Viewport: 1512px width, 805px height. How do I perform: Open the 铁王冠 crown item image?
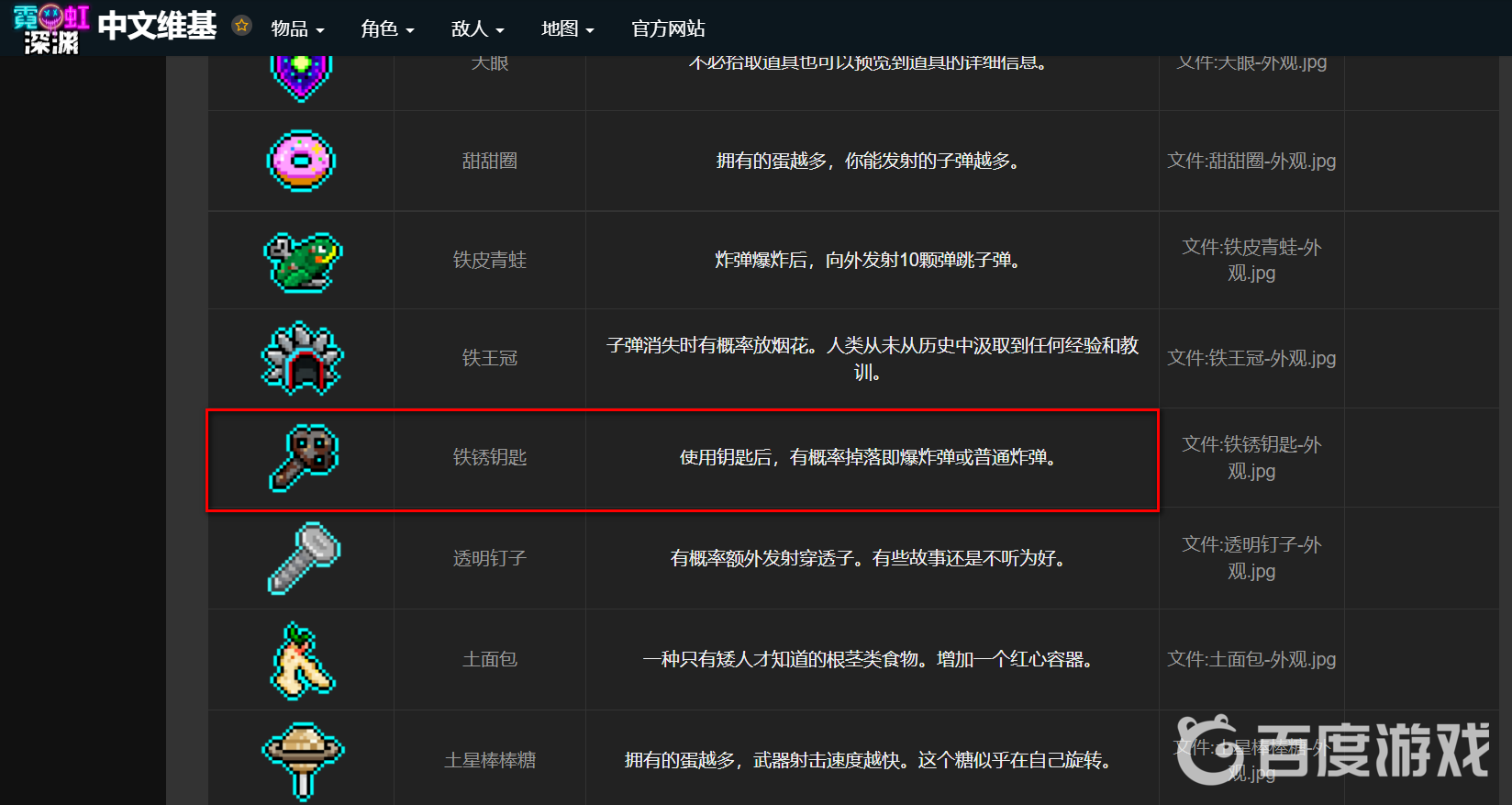pyautogui.click(x=302, y=358)
